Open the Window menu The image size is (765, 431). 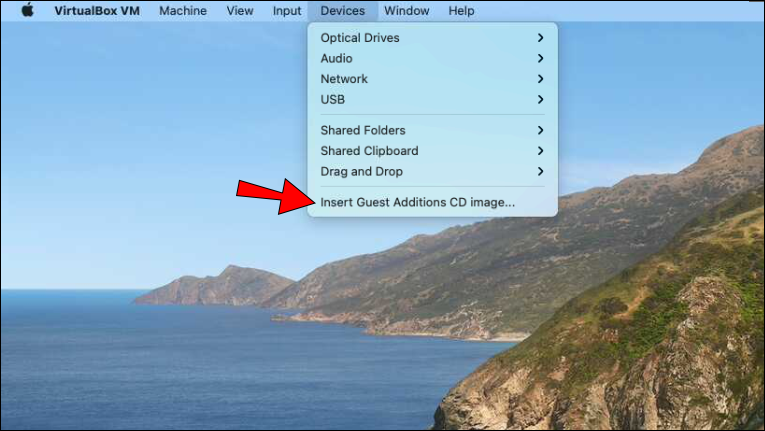coord(406,10)
